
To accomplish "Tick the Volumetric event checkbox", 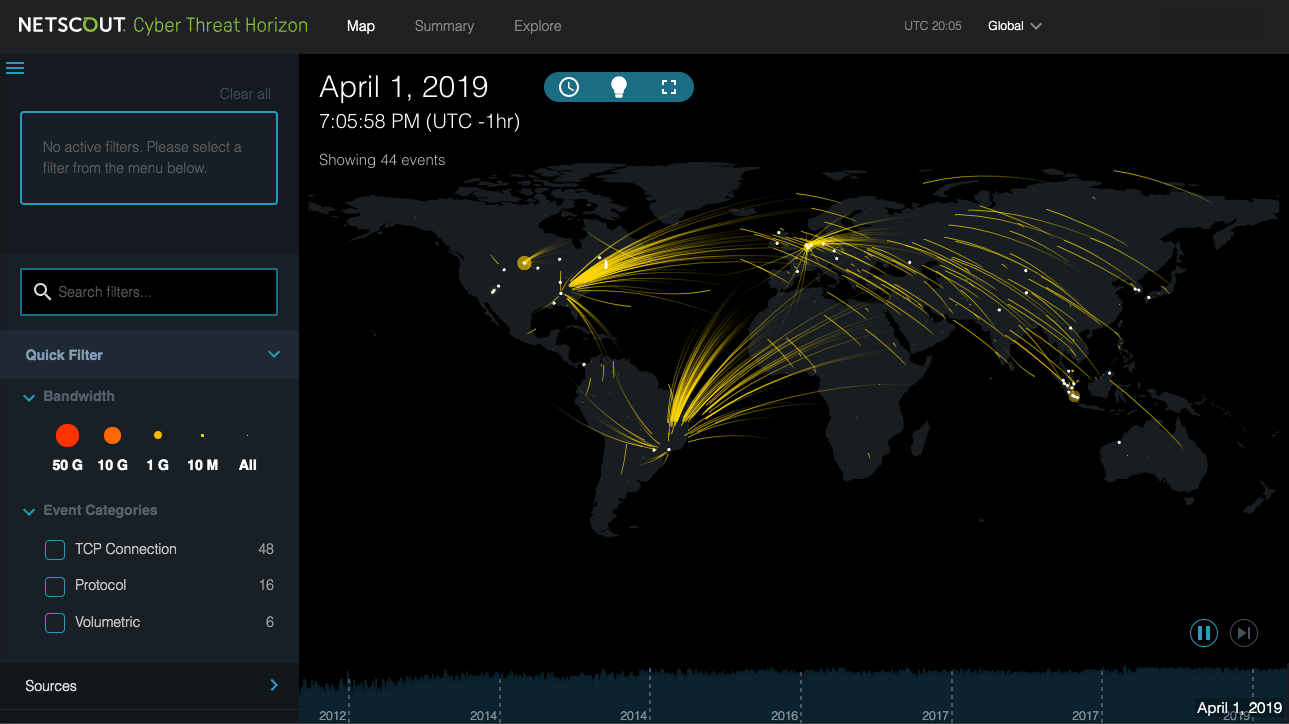I will point(55,623).
